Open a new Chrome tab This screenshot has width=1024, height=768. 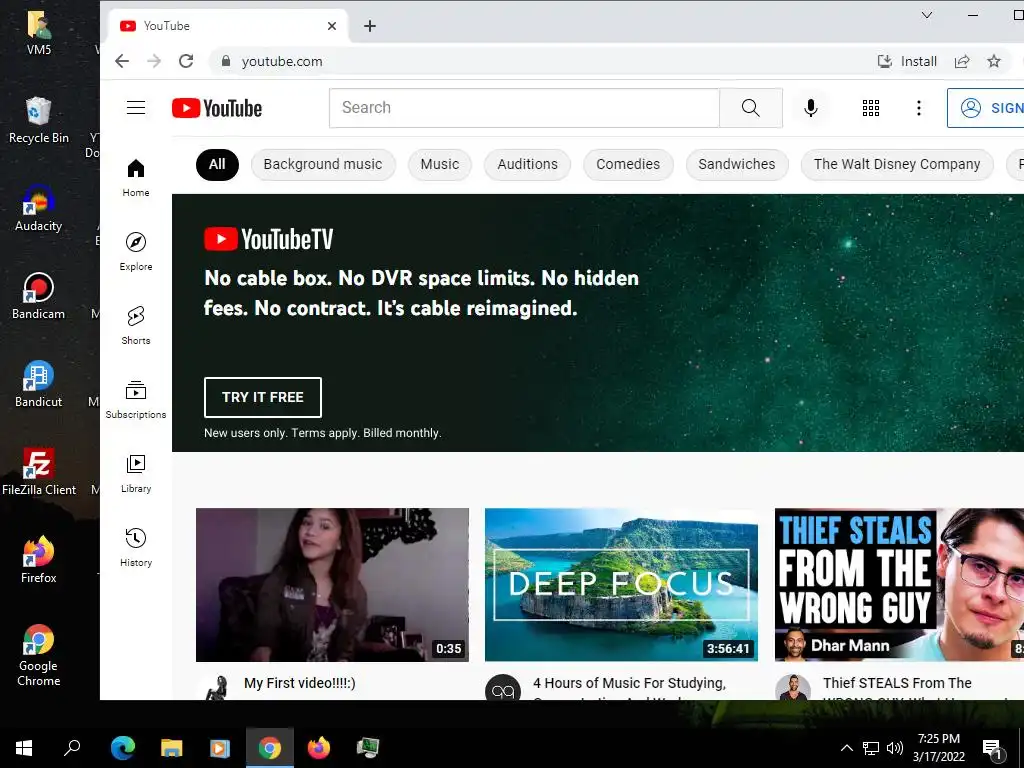[x=370, y=26]
